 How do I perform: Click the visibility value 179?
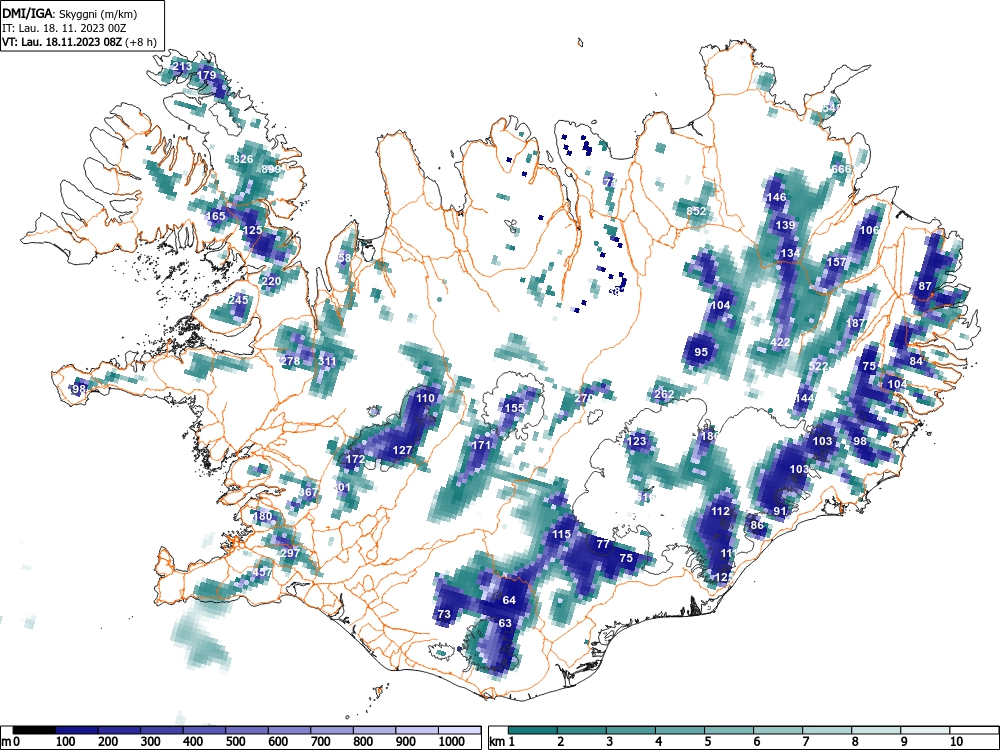[206, 75]
